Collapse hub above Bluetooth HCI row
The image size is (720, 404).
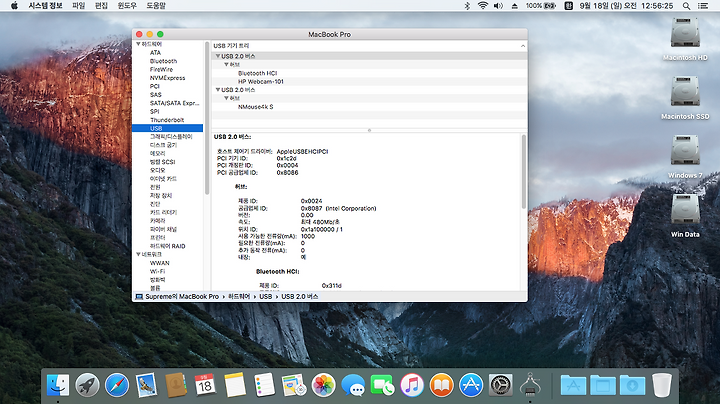226,65
